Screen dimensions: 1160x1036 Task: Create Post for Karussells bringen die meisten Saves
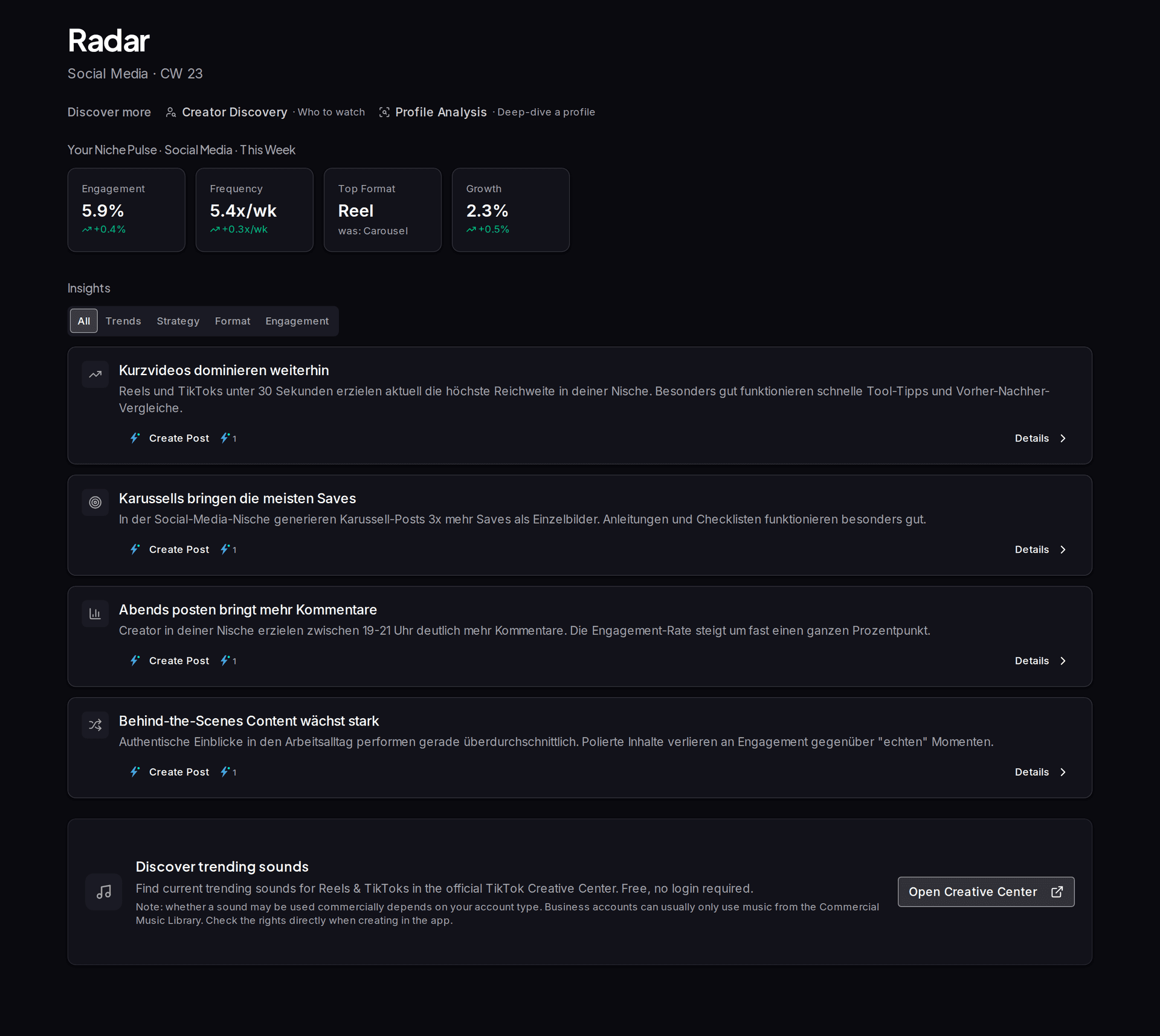pyautogui.click(x=179, y=550)
